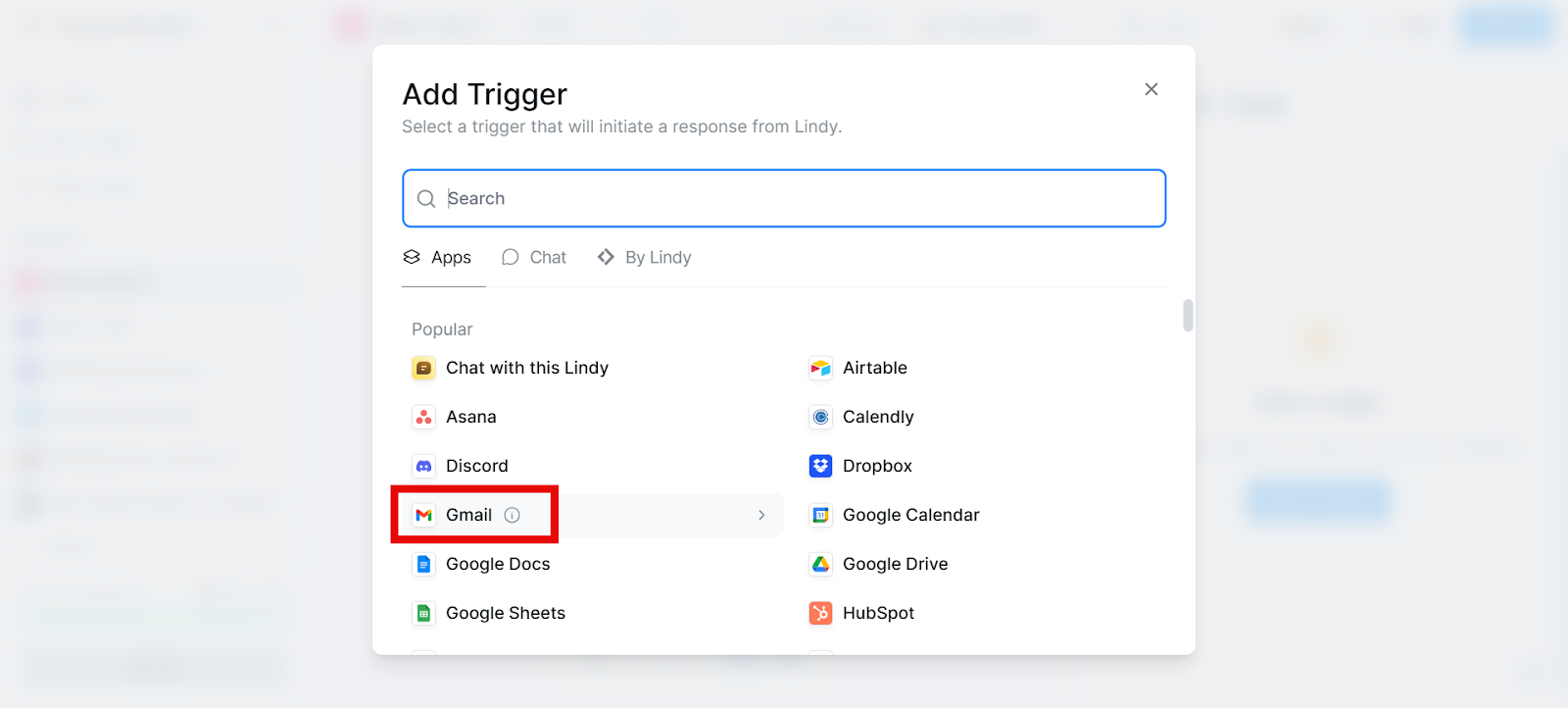The image size is (1568, 708).
Task: Click the Google Docs icon
Action: pos(423,564)
